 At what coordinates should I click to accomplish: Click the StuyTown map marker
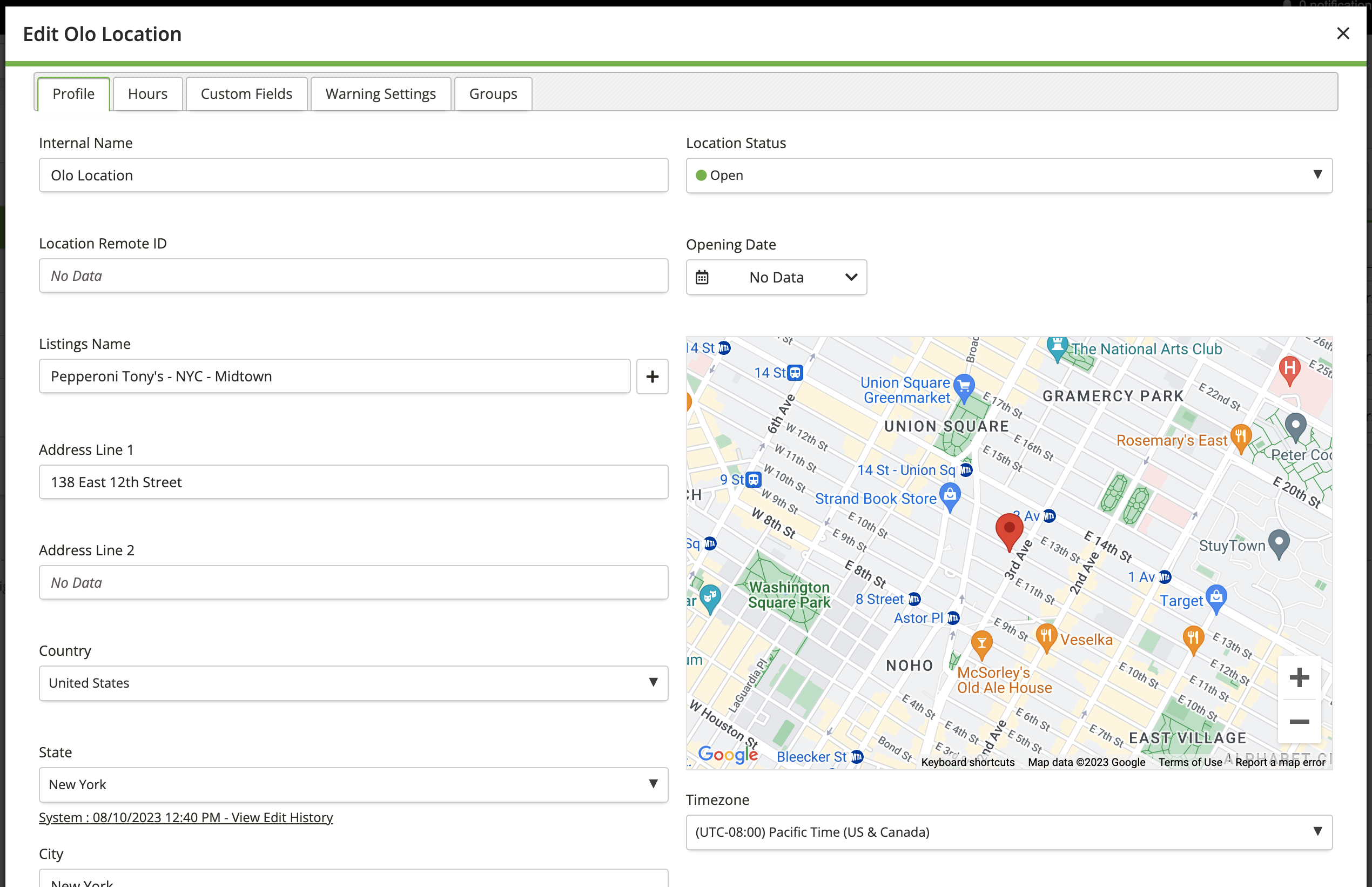[x=1279, y=545]
